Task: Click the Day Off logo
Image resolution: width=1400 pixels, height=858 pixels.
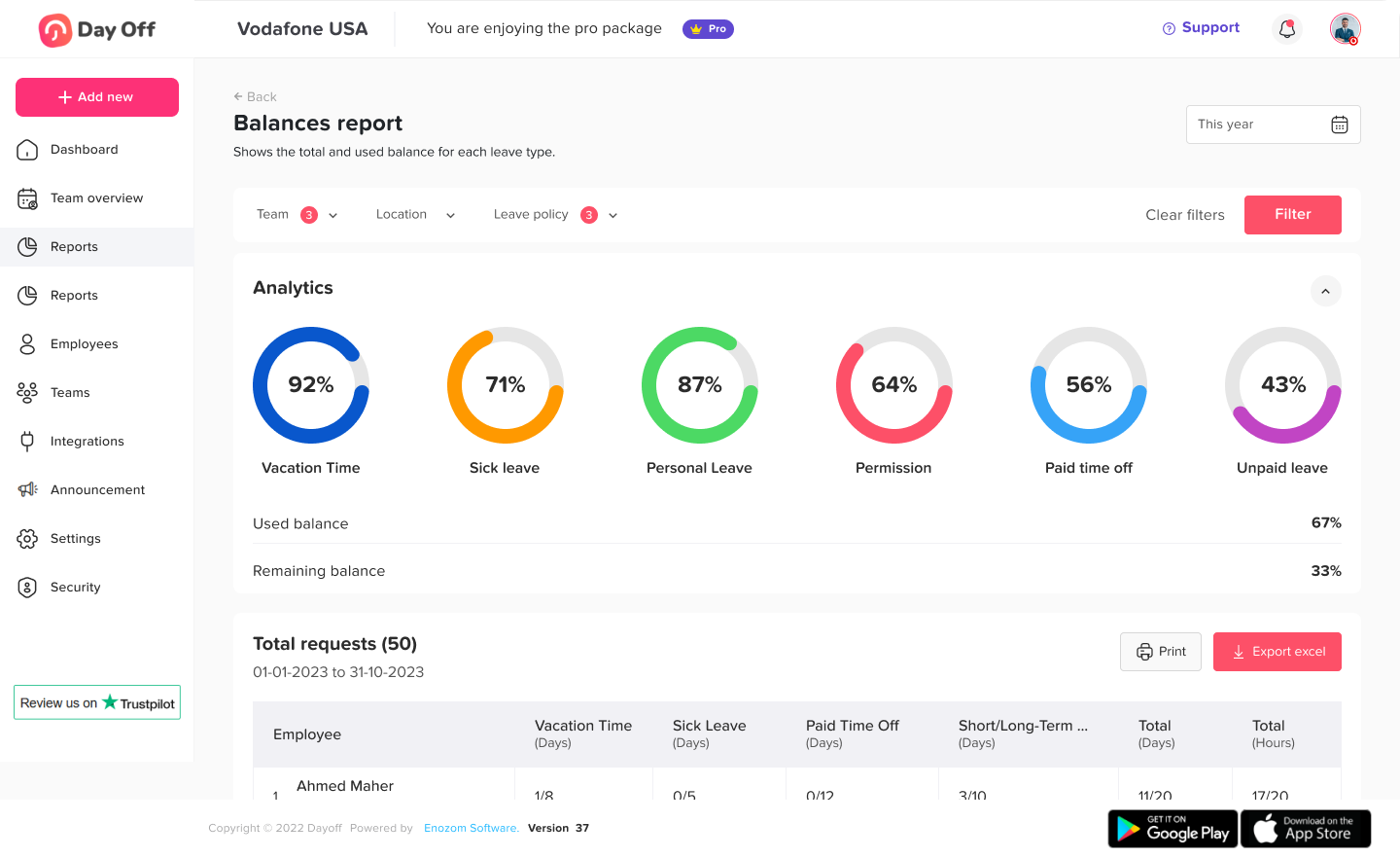Action: (x=97, y=30)
